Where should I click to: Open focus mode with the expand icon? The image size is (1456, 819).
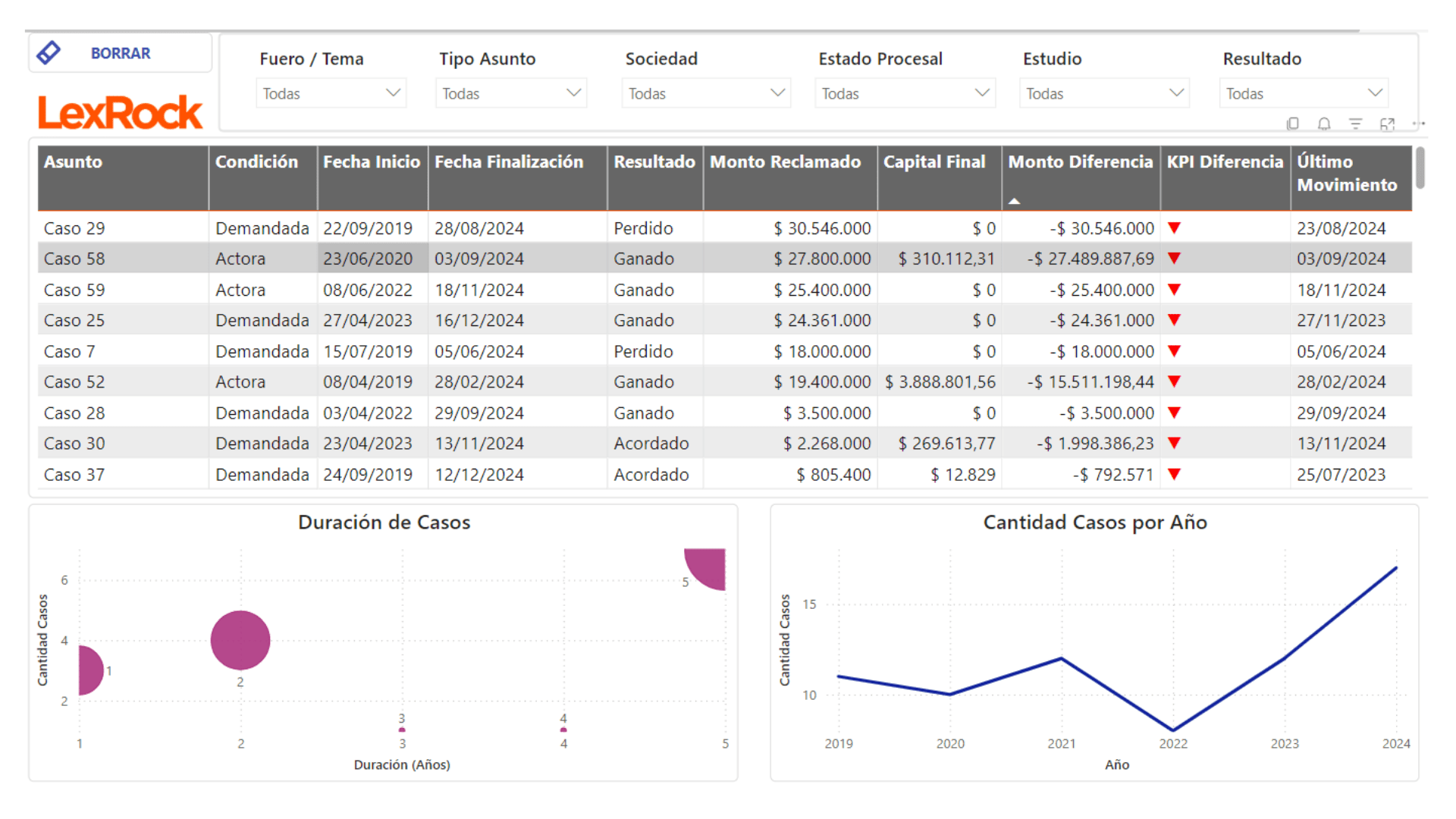(x=1387, y=124)
